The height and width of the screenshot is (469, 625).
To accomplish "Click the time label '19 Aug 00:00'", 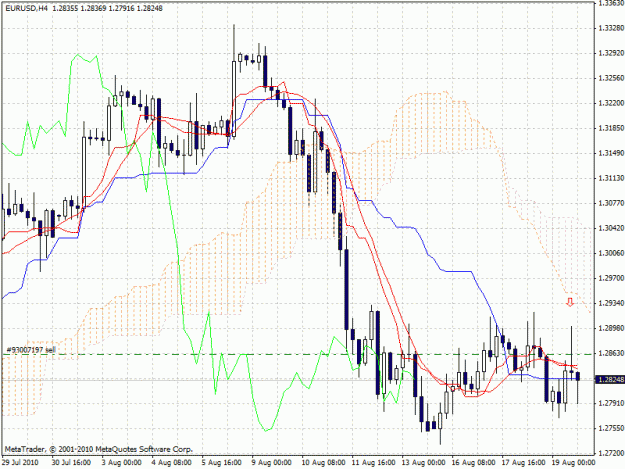I will pos(574,463).
